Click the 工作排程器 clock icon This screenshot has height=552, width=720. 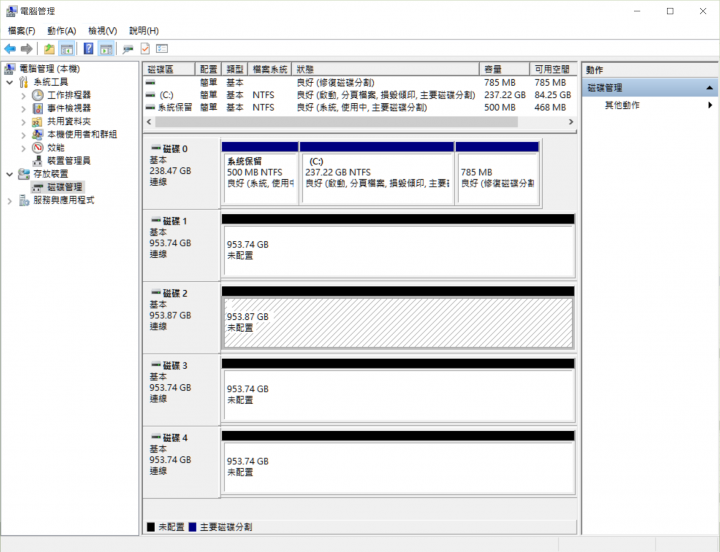[x=38, y=95]
